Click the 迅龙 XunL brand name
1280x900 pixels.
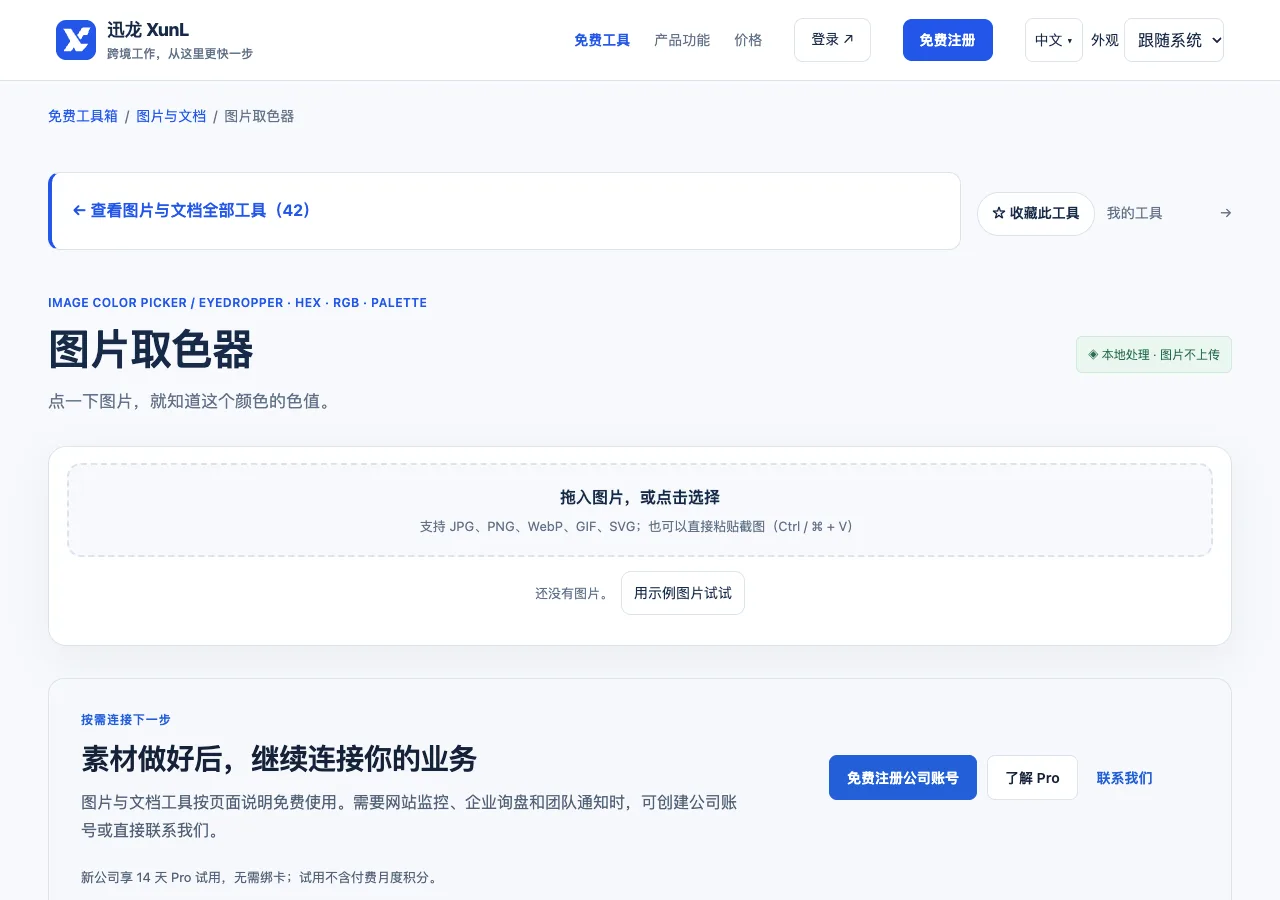pos(148,30)
